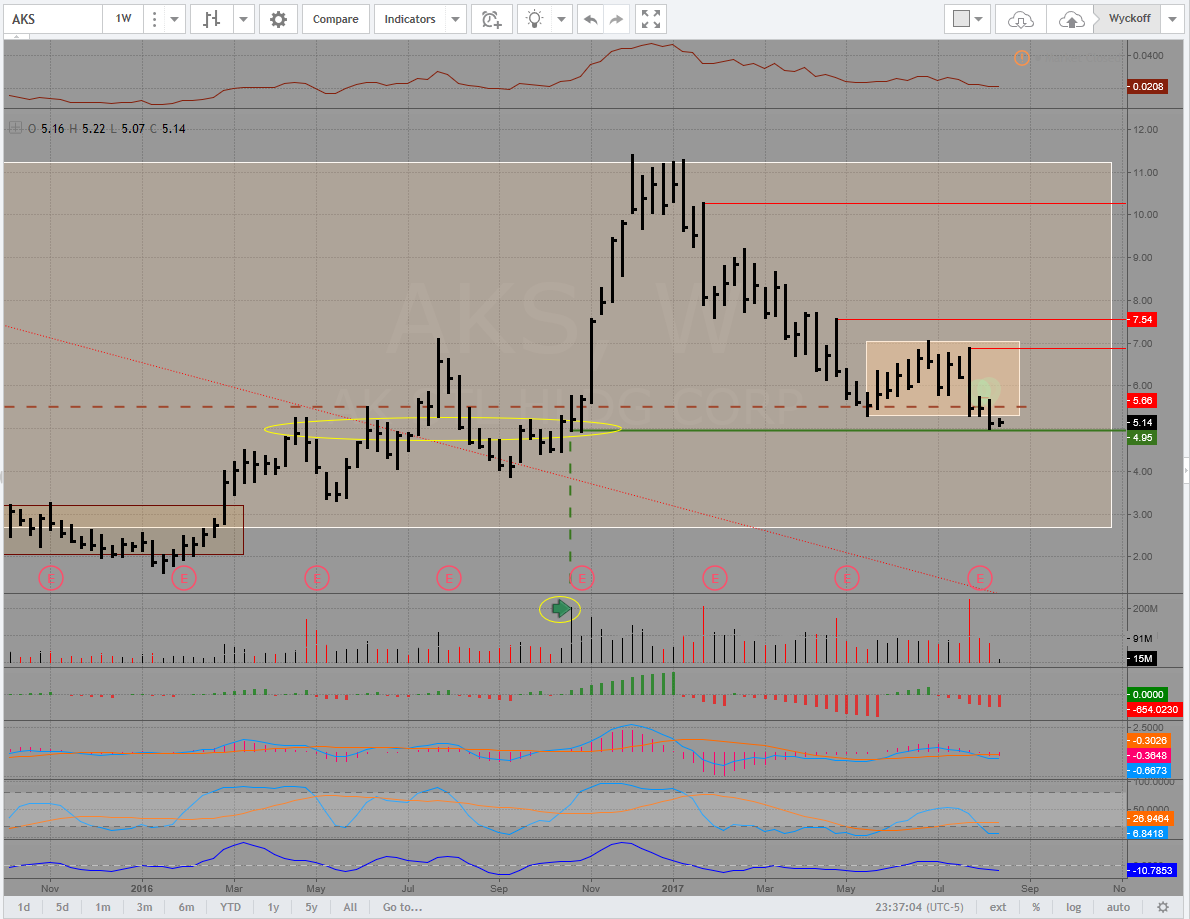Expand the Indicators dropdown arrow
Viewport: 1190px width, 919px height.
456,19
